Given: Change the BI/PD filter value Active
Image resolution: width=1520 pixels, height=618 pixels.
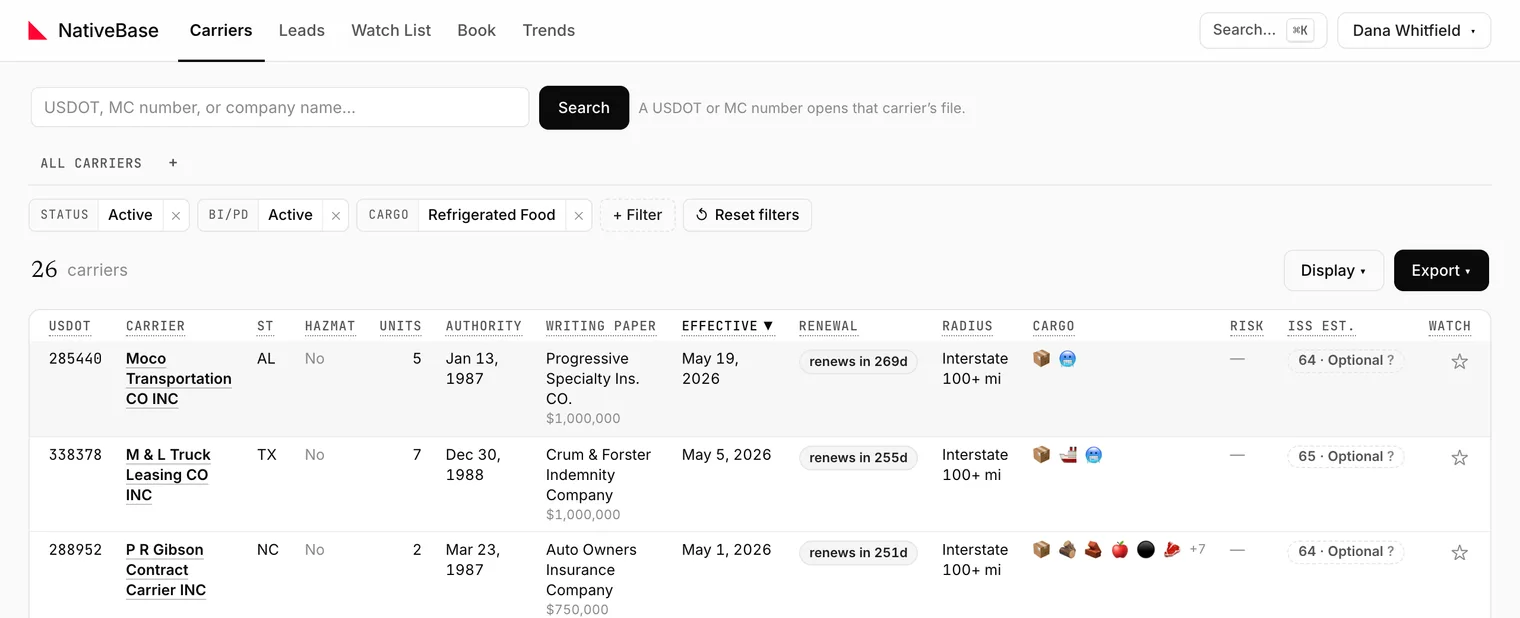Looking at the screenshot, I should pyautogui.click(x=290, y=215).
